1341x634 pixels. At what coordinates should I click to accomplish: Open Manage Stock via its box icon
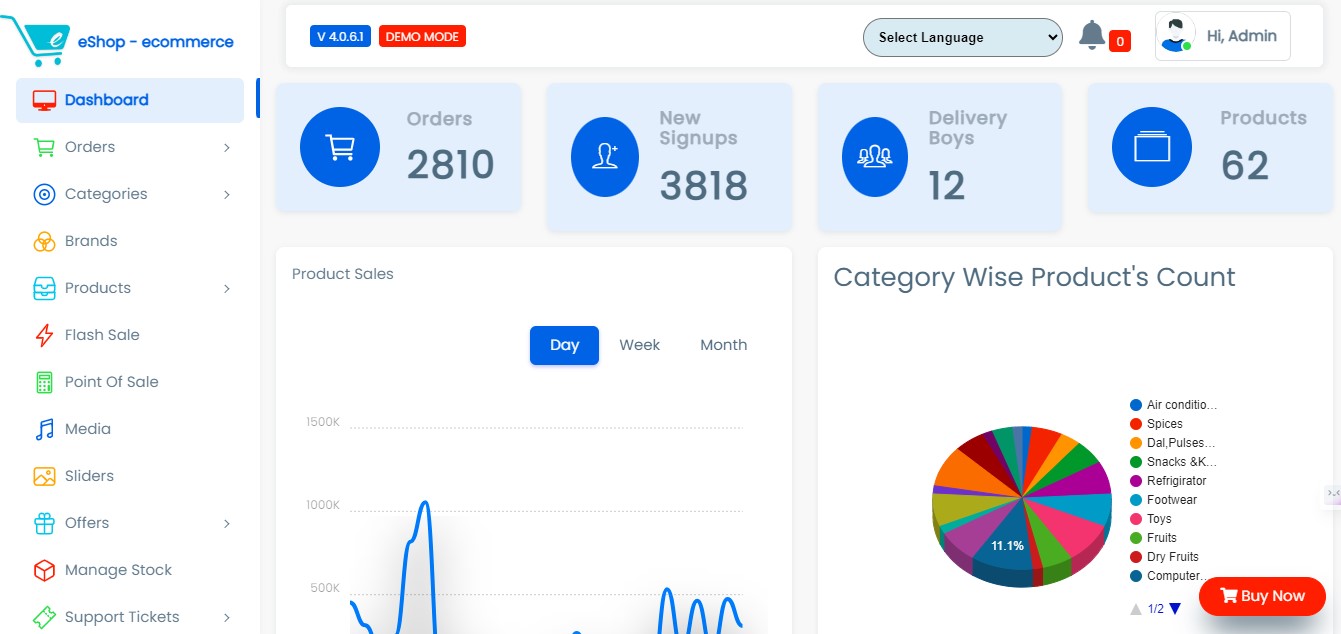pyautogui.click(x=45, y=569)
